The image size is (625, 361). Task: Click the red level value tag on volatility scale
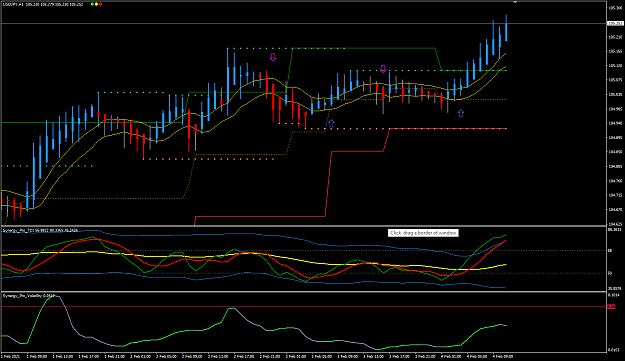click(x=611, y=306)
